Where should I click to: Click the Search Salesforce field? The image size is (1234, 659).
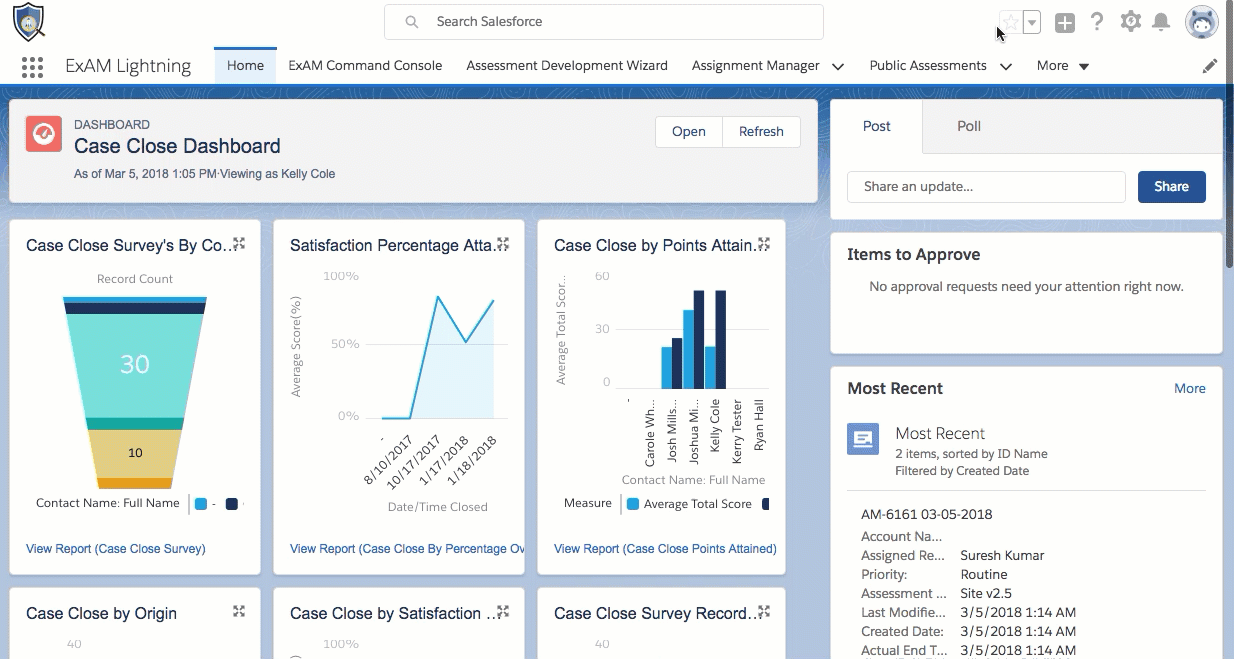[x=604, y=21]
